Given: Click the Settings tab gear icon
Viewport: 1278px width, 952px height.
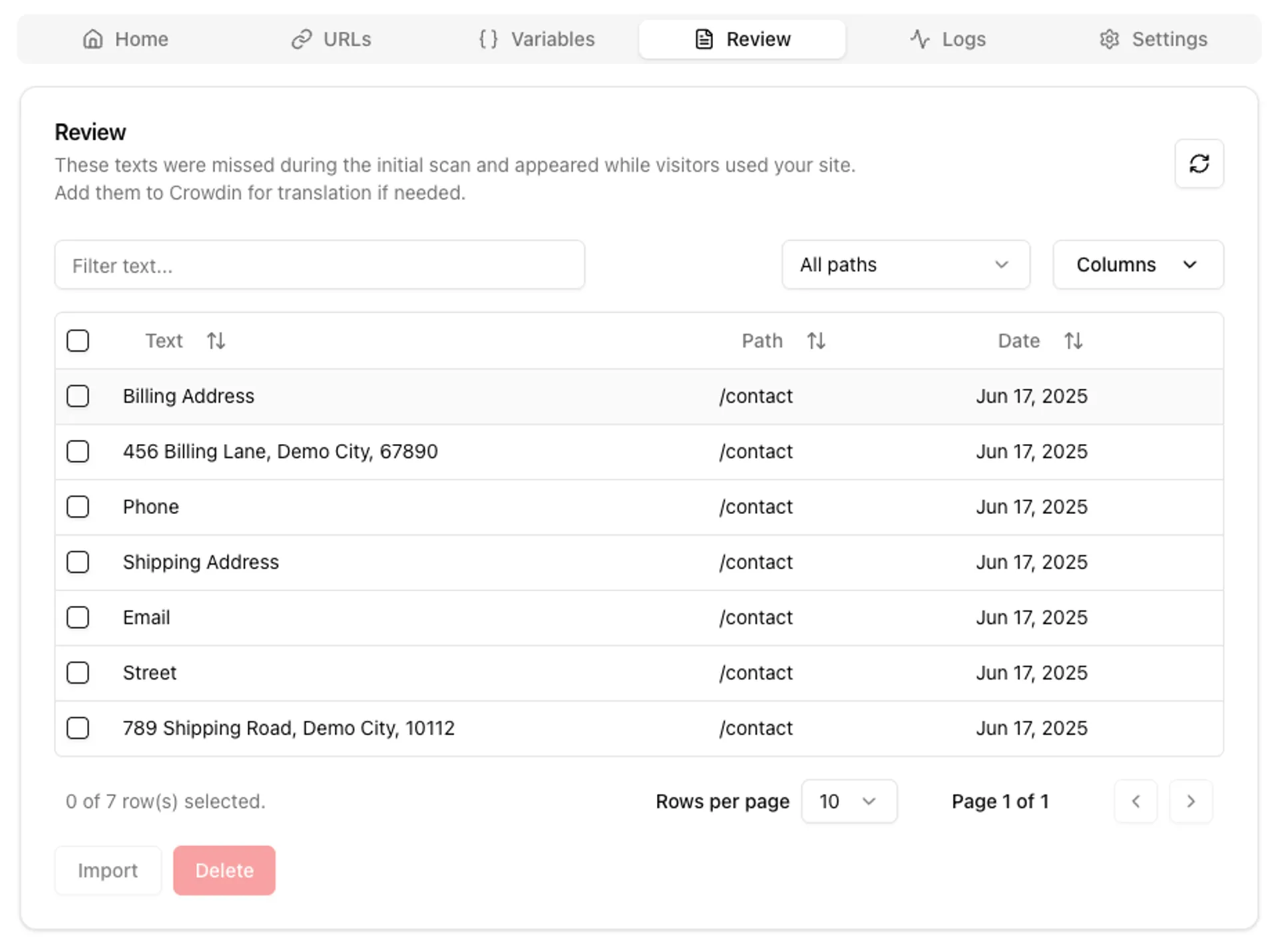Looking at the screenshot, I should [1109, 39].
